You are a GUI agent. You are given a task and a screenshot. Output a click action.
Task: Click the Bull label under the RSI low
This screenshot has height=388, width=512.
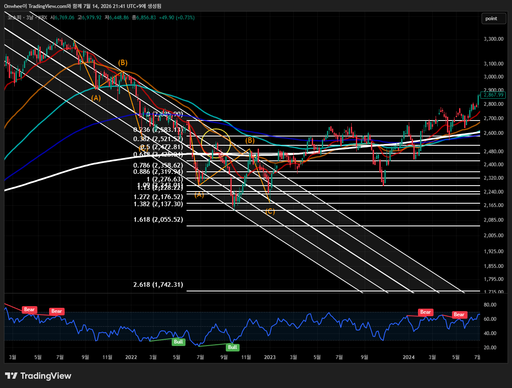pyautogui.click(x=232, y=347)
